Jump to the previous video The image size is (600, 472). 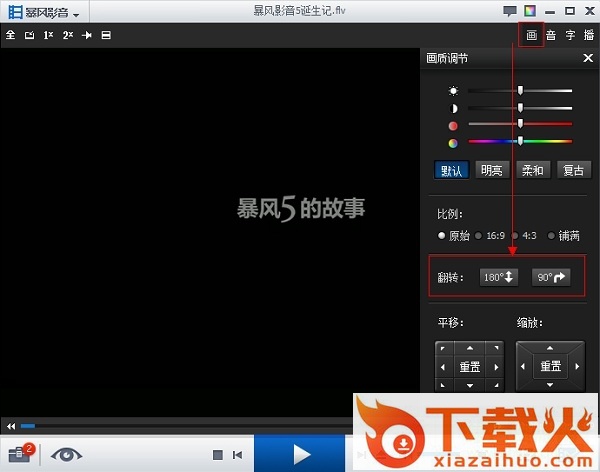(237, 455)
